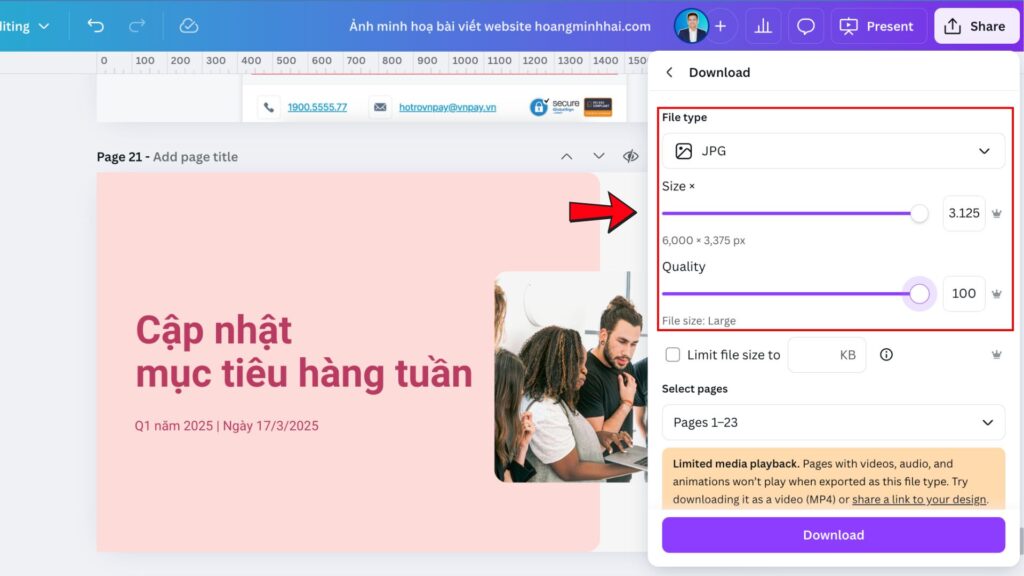Screen dimensions: 1024x576
Task: Click the Quality value field 100
Action: [964, 293]
